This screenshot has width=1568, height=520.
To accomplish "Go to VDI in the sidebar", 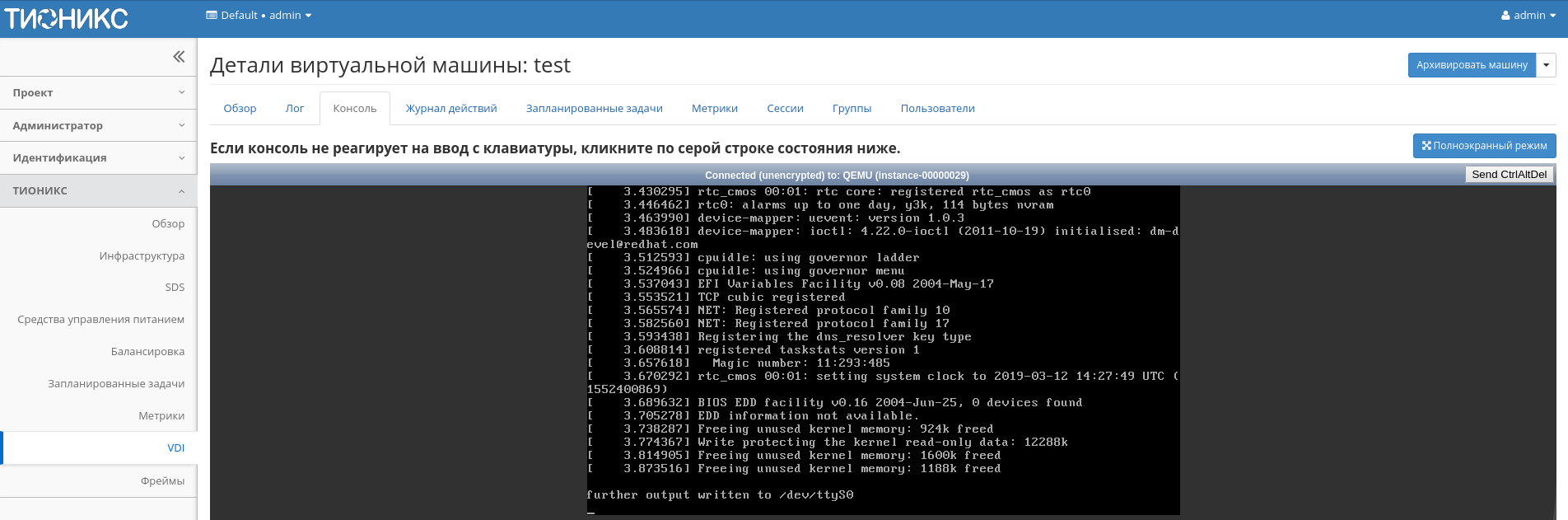I will click(175, 448).
